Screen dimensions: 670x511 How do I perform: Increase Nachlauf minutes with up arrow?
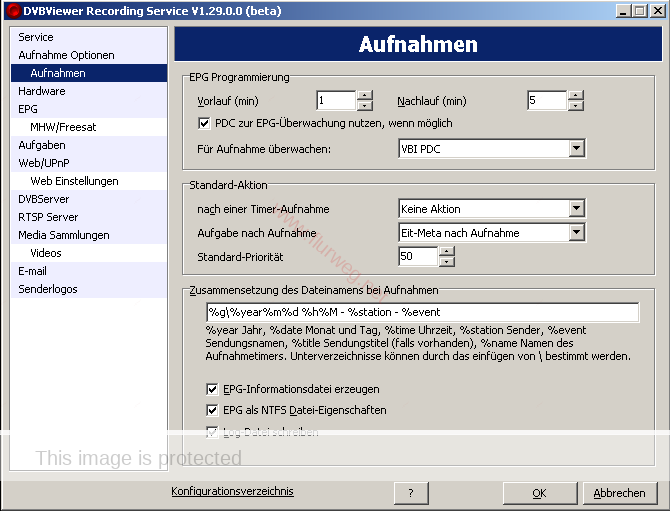pyautogui.click(x=576, y=95)
